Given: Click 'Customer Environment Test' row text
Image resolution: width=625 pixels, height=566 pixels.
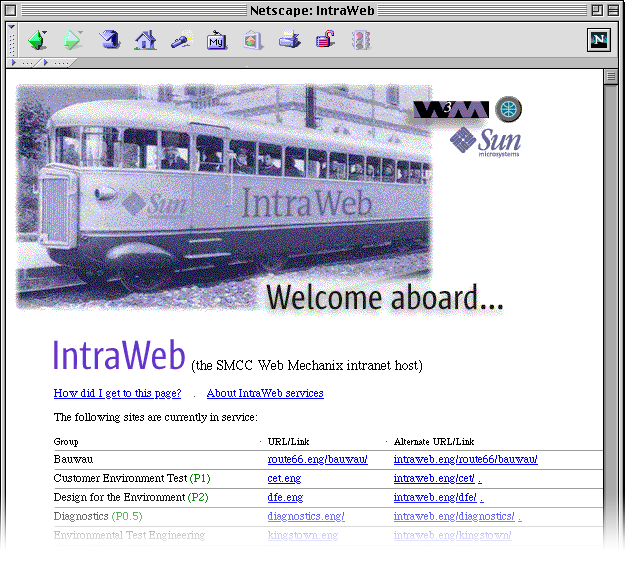Looking at the screenshot, I should tap(120, 478).
